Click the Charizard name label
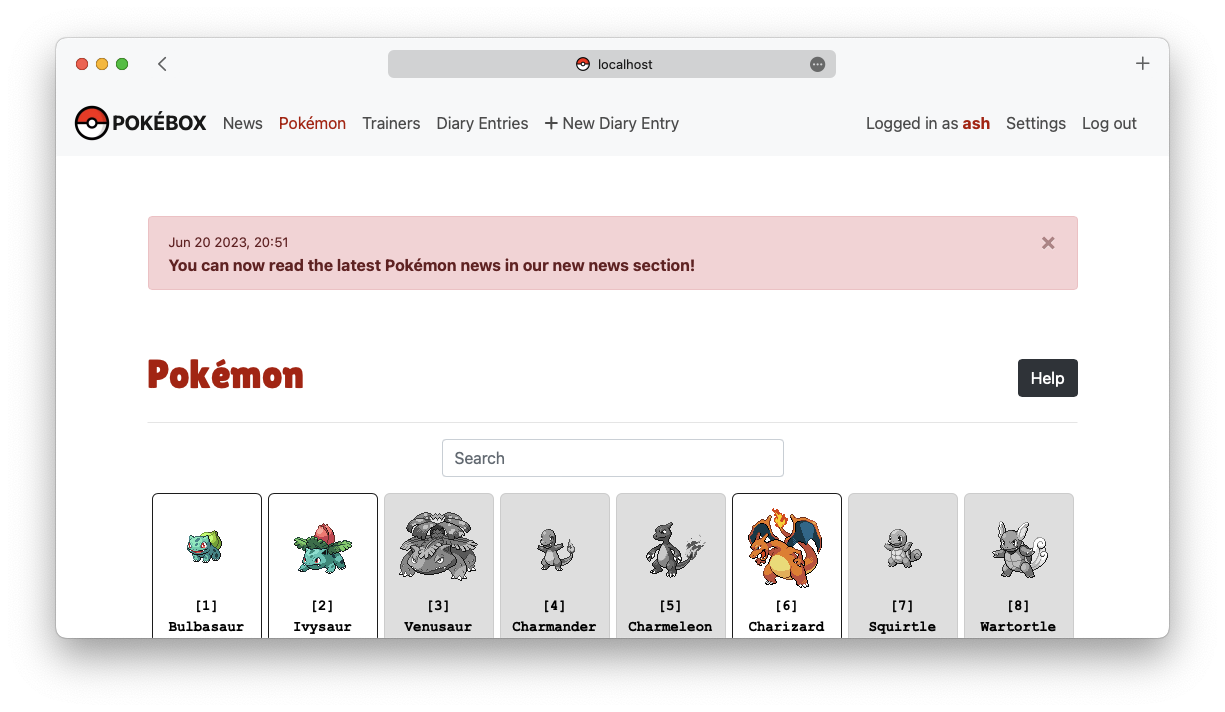The width and height of the screenshot is (1225, 712). click(x=786, y=627)
